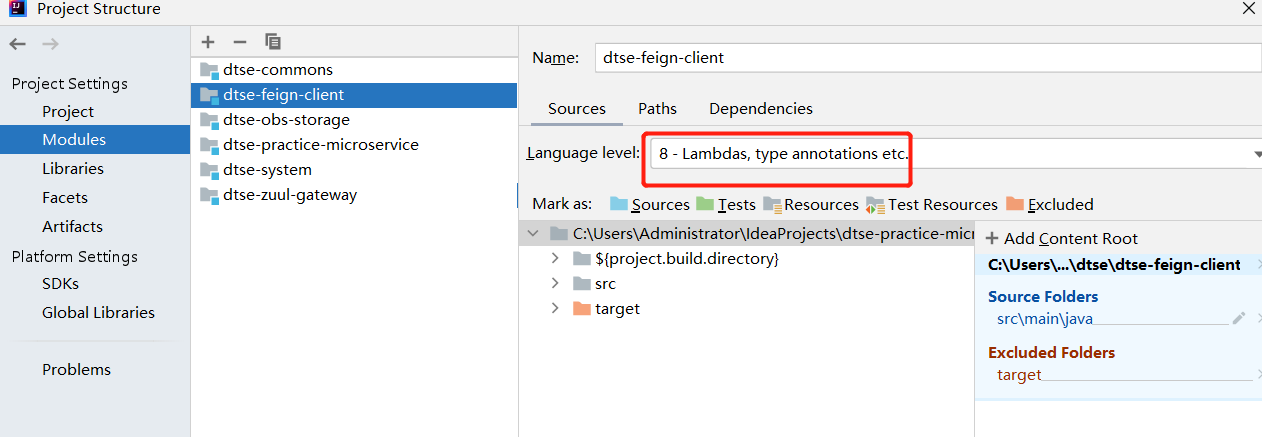1262x437 pixels.
Task: Mark as Sources folder icon
Action: 619,204
